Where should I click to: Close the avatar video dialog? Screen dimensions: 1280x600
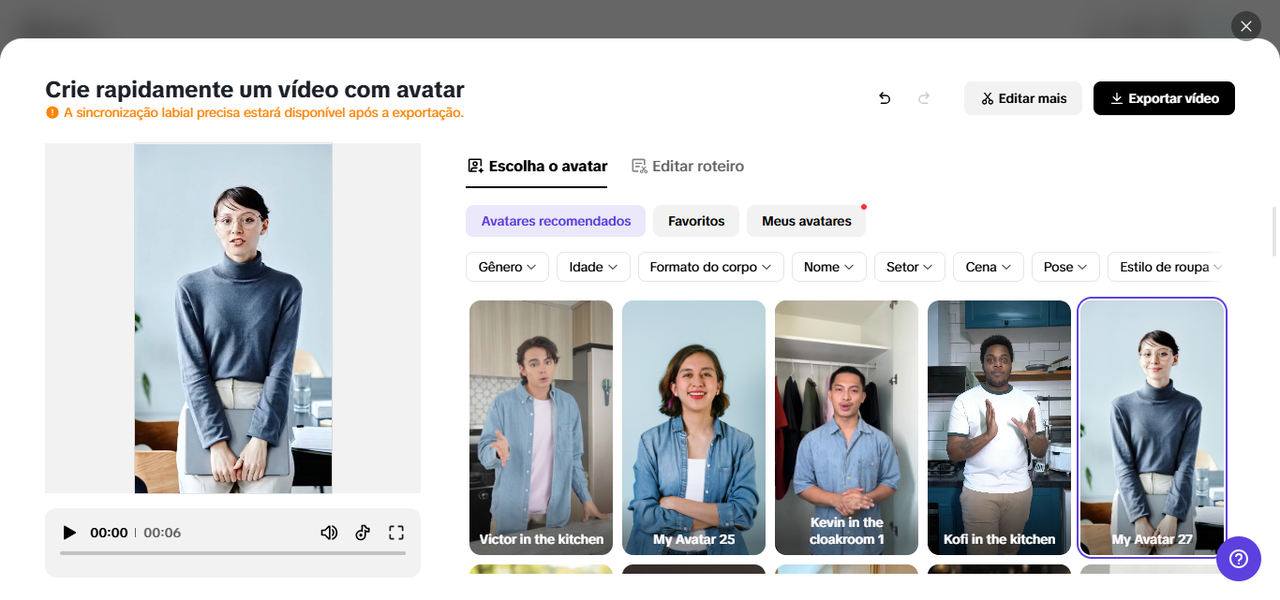[x=1245, y=27]
